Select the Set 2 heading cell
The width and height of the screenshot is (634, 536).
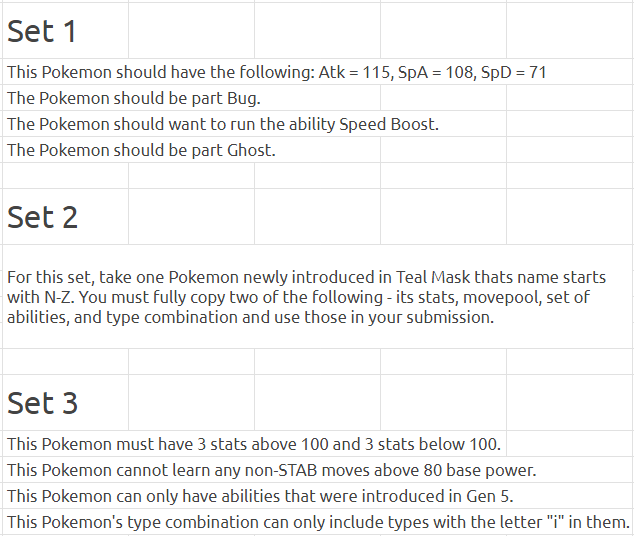(66, 217)
